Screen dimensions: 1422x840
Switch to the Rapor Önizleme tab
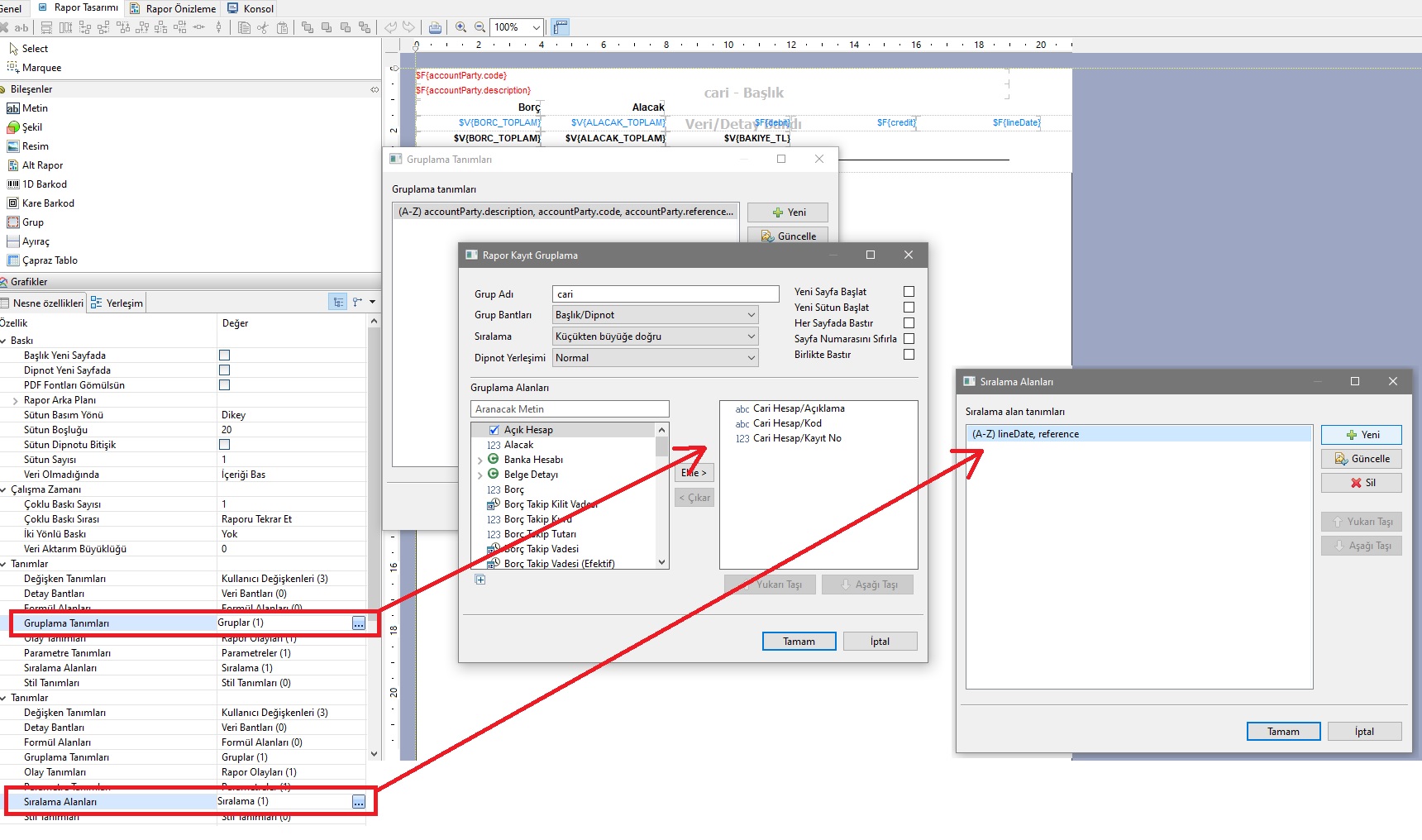pyautogui.click(x=174, y=8)
